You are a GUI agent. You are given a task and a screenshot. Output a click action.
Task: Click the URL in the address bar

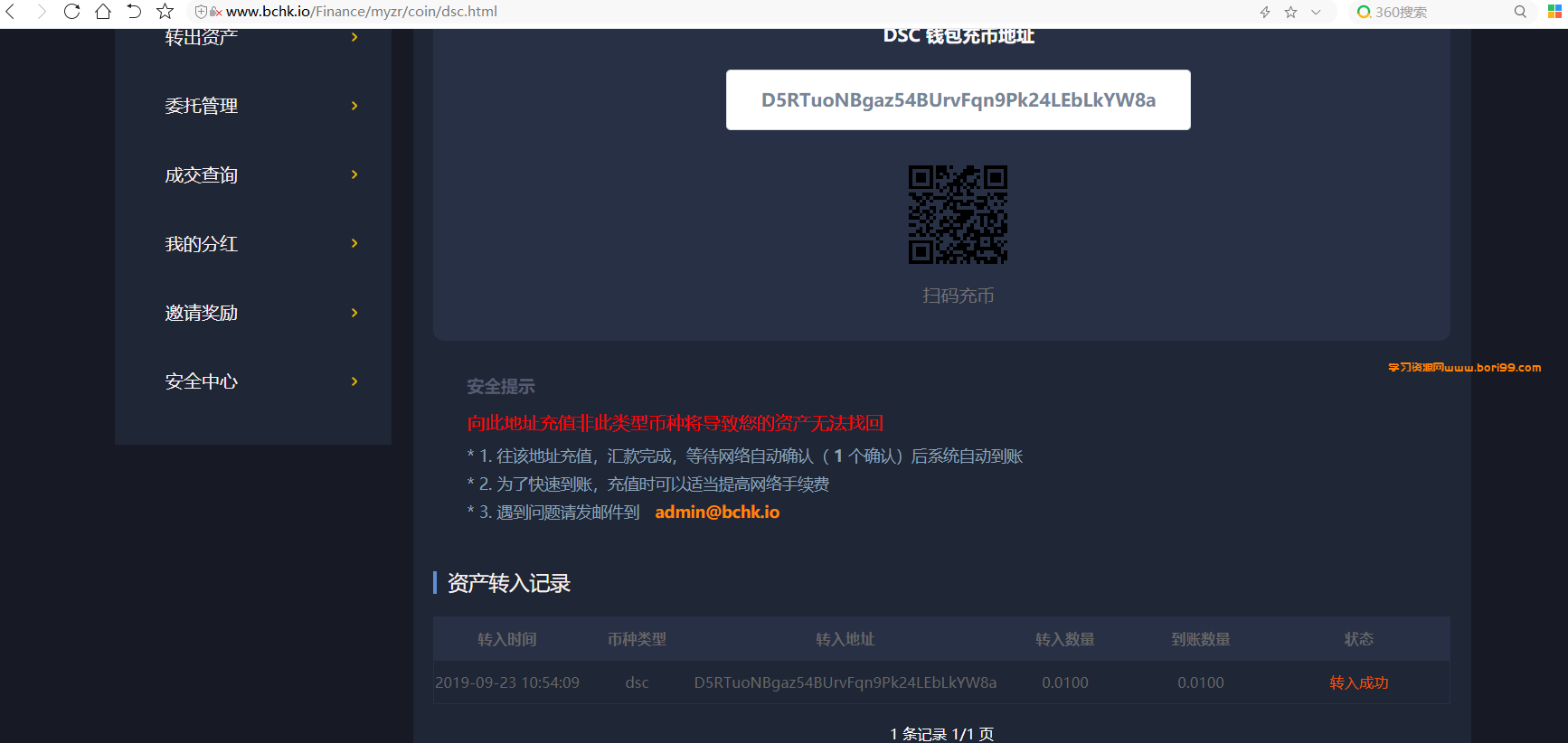click(362, 12)
